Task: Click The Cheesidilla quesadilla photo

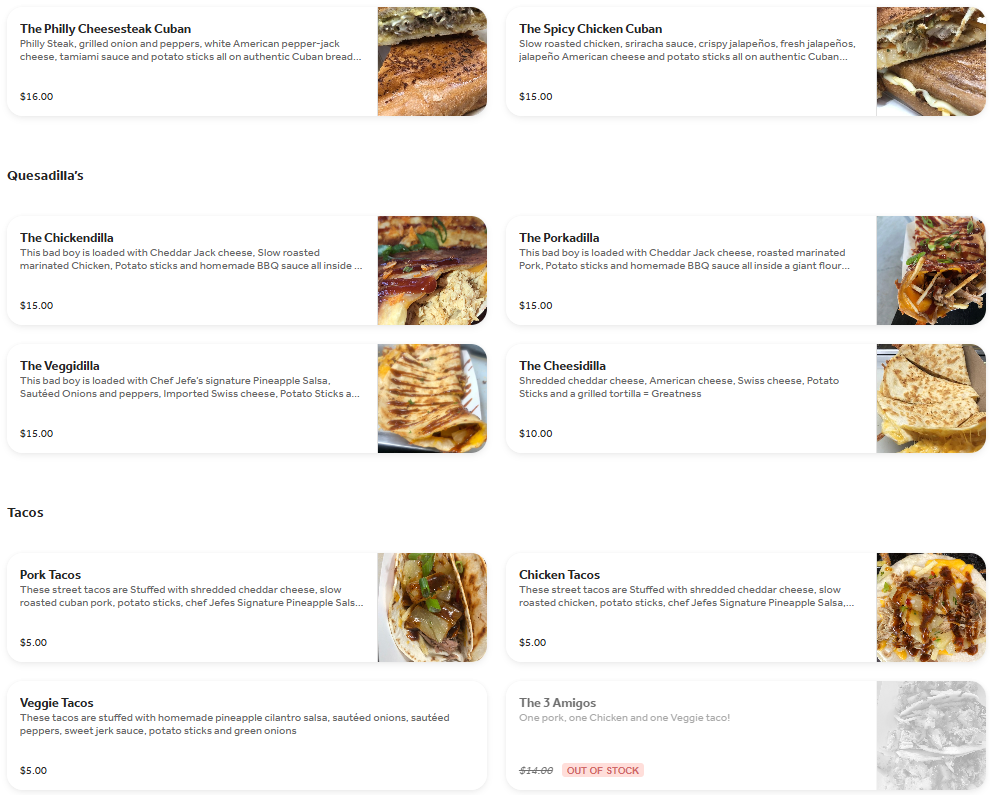Action: [x=931, y=398]
